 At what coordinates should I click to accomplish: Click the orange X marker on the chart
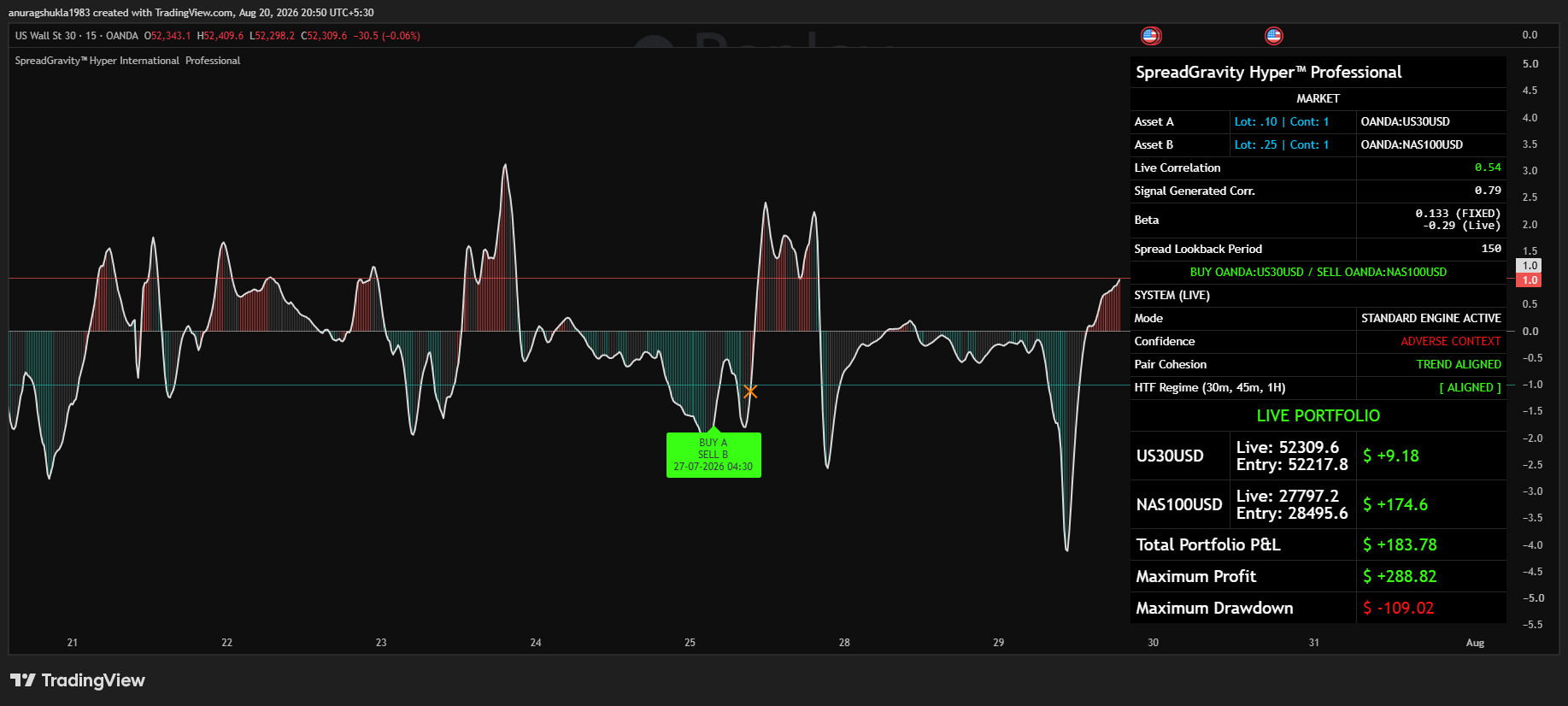pyautogui.click(x=750, y=391)
